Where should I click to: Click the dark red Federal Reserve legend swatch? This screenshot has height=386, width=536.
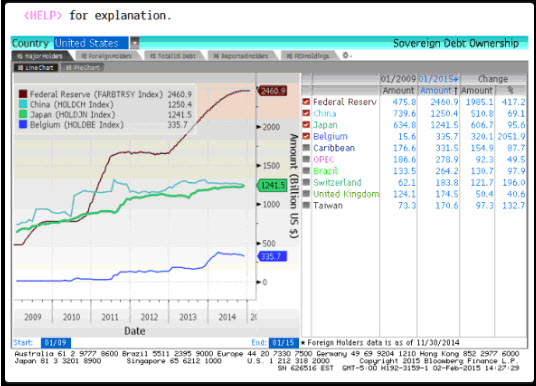pyautogui.click(x=23, y=94)
